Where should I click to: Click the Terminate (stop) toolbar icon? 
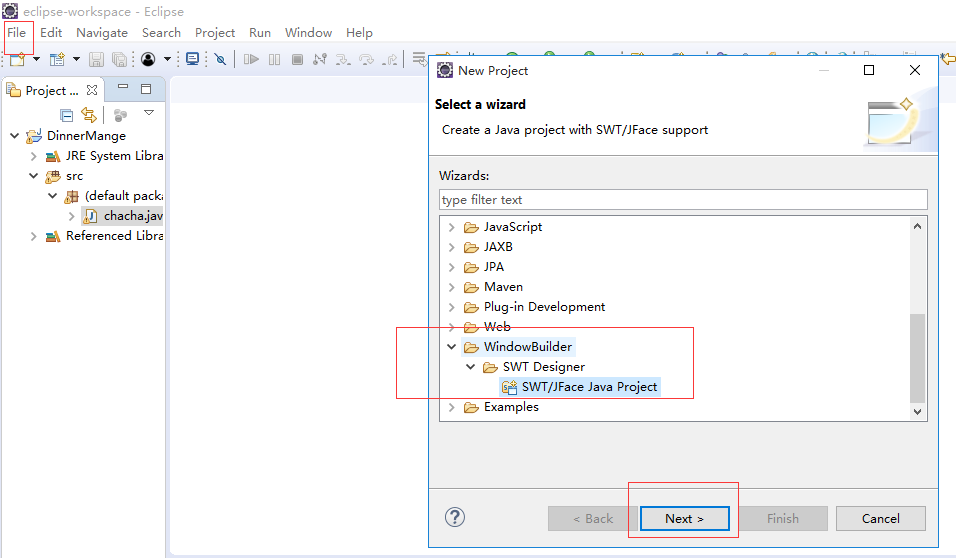click(297, 59)
